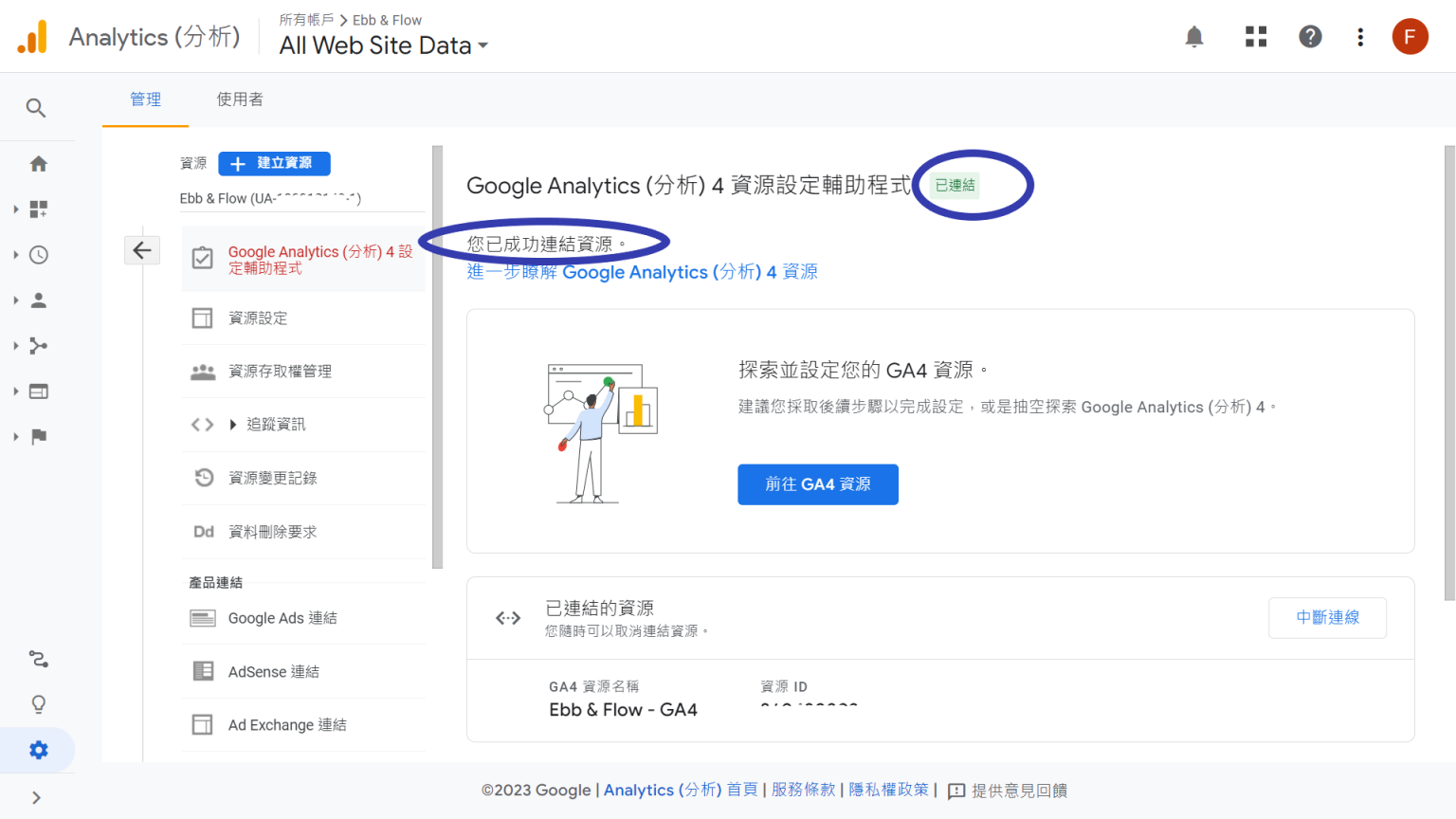
Task: Open the Audience person icon
Action: pyautogui.click(x=39, y=300)
